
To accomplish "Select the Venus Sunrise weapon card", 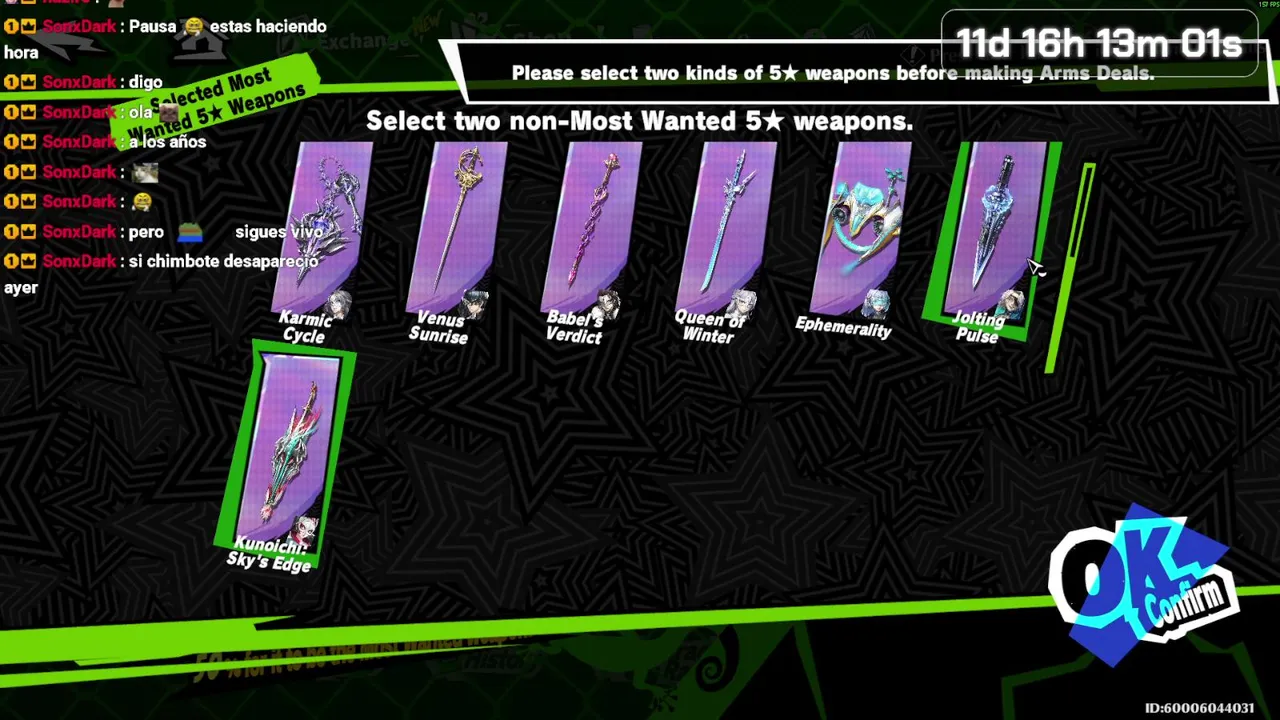I will (458, 240).
